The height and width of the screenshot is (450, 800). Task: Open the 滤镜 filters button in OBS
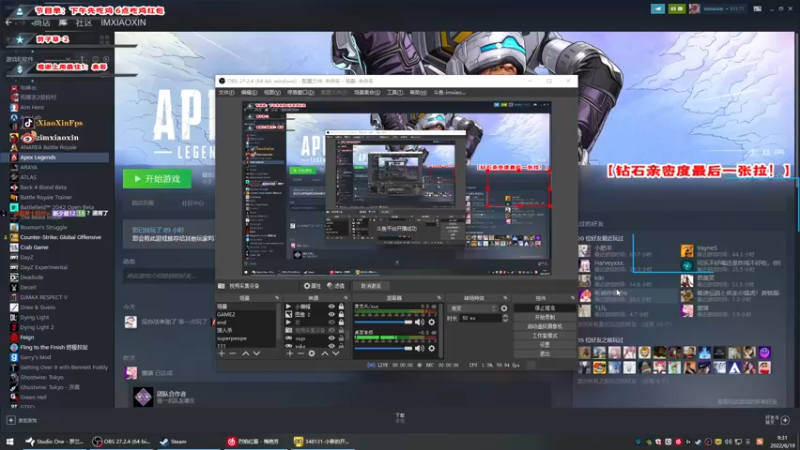tap(336, 286)
